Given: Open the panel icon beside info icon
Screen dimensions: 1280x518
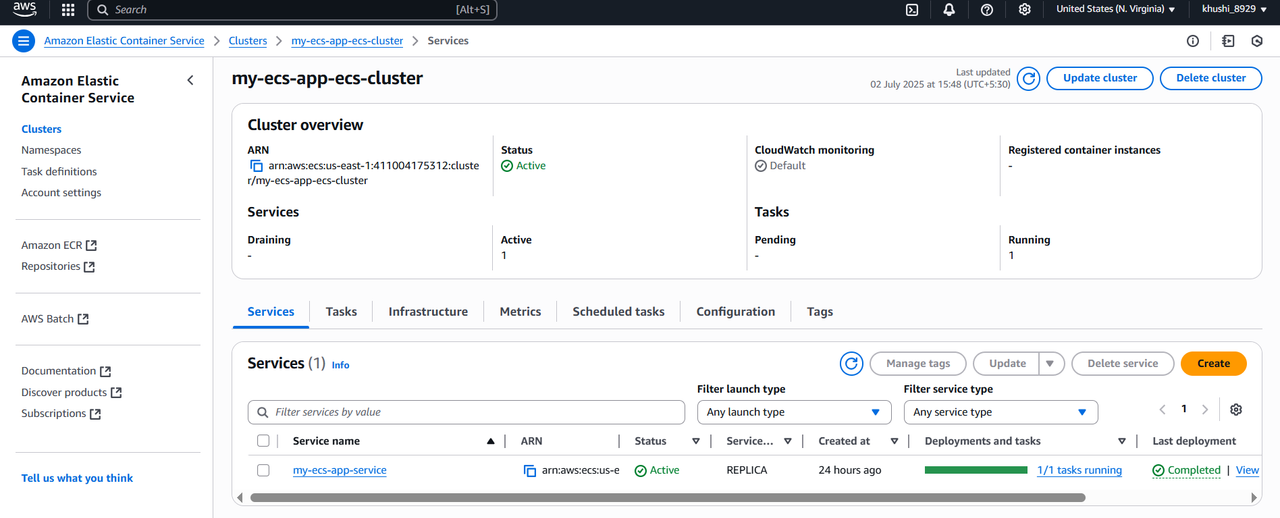Looking at the screenshot, I should coord(1228,41).
